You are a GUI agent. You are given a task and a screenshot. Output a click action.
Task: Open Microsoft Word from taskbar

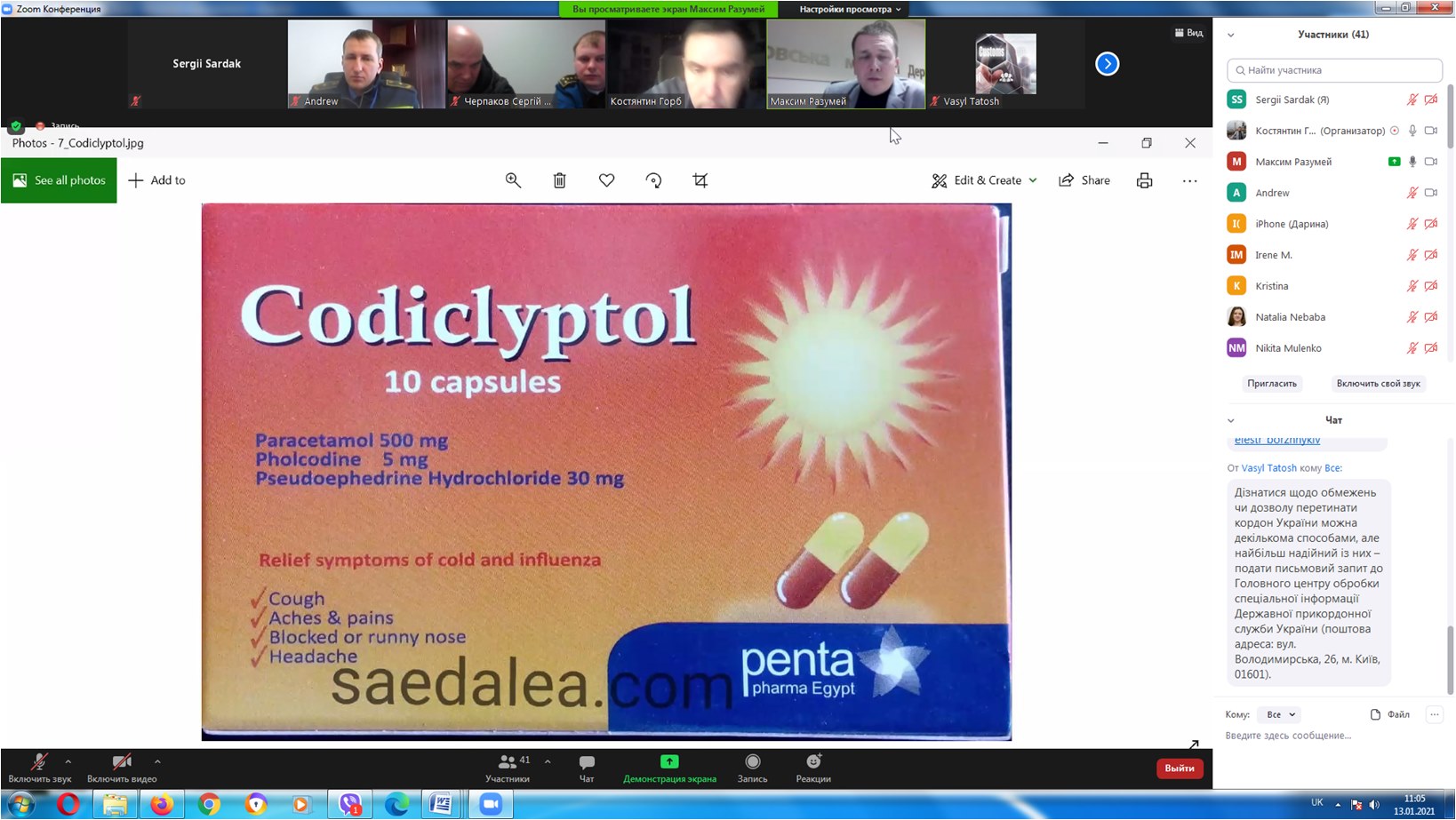(442, 805)
